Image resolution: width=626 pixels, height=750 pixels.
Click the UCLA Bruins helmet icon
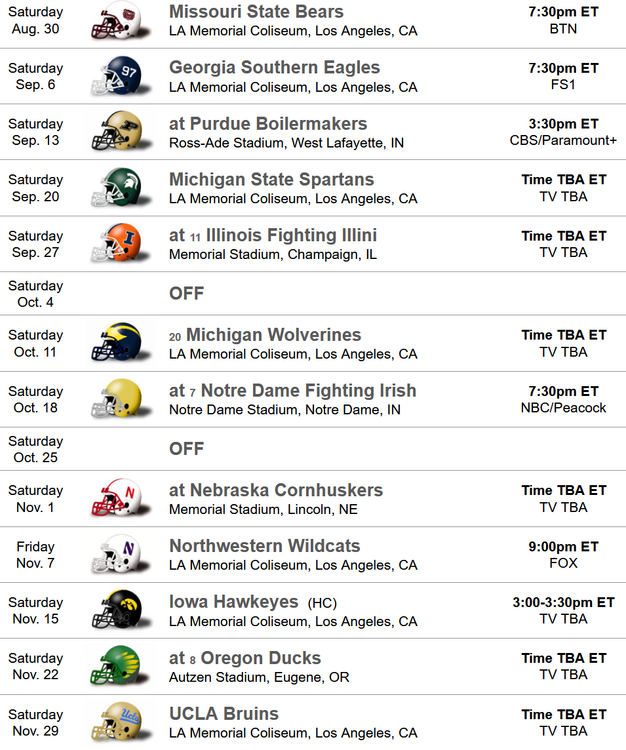(x=115, y=724)
